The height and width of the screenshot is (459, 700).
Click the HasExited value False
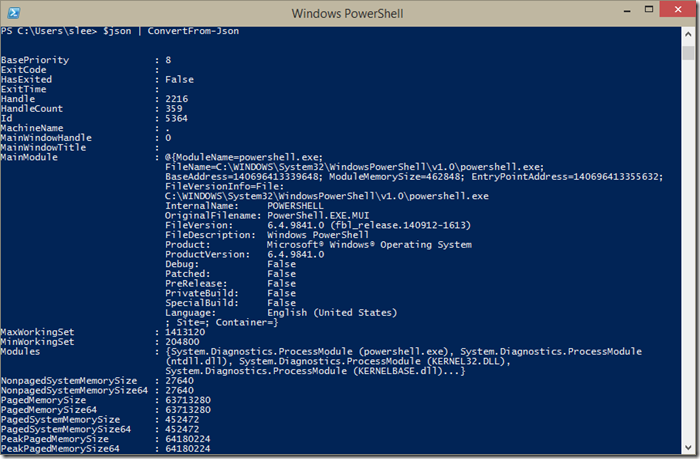[180, 79]
